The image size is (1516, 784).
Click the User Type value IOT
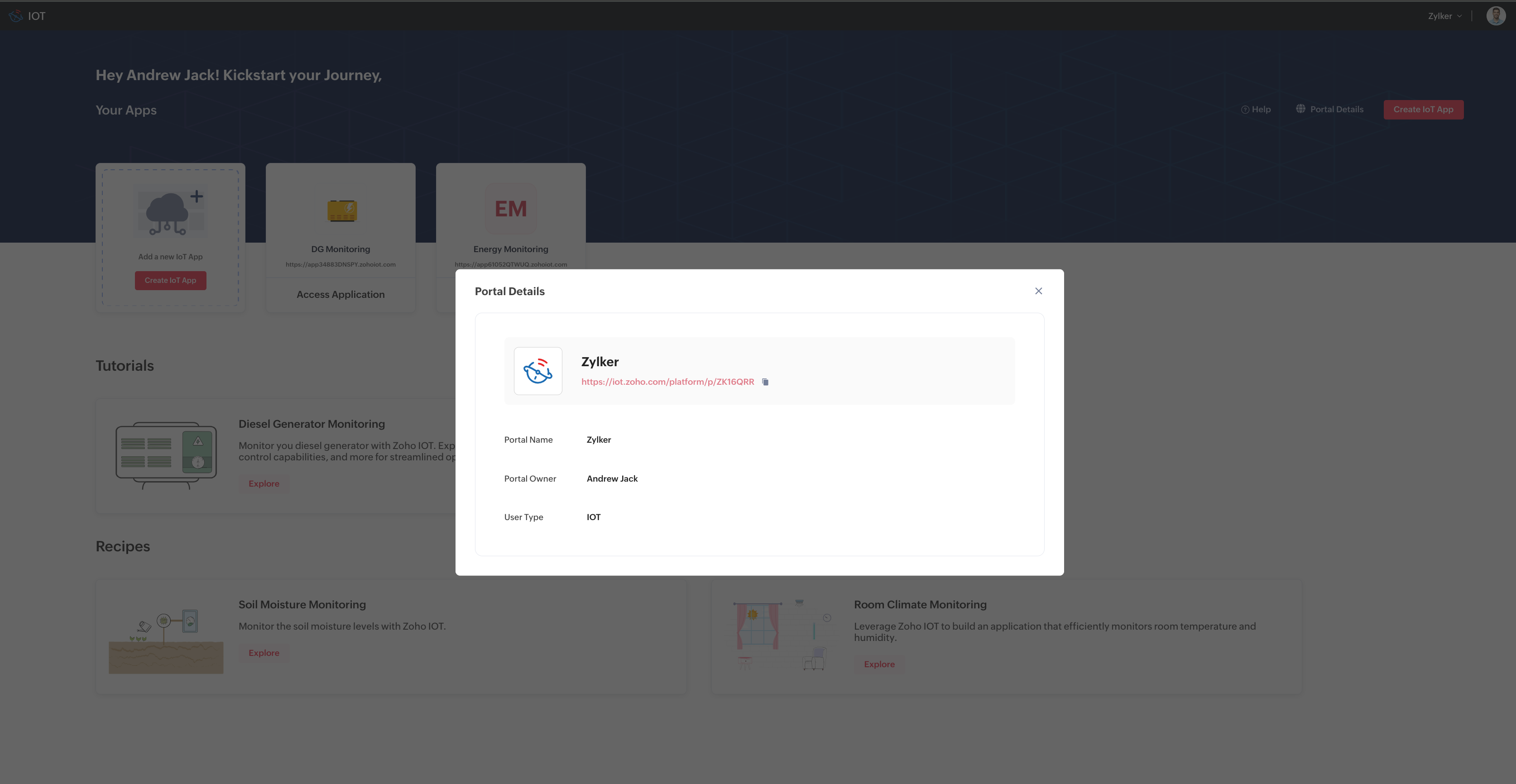click(x=594, y=517)
